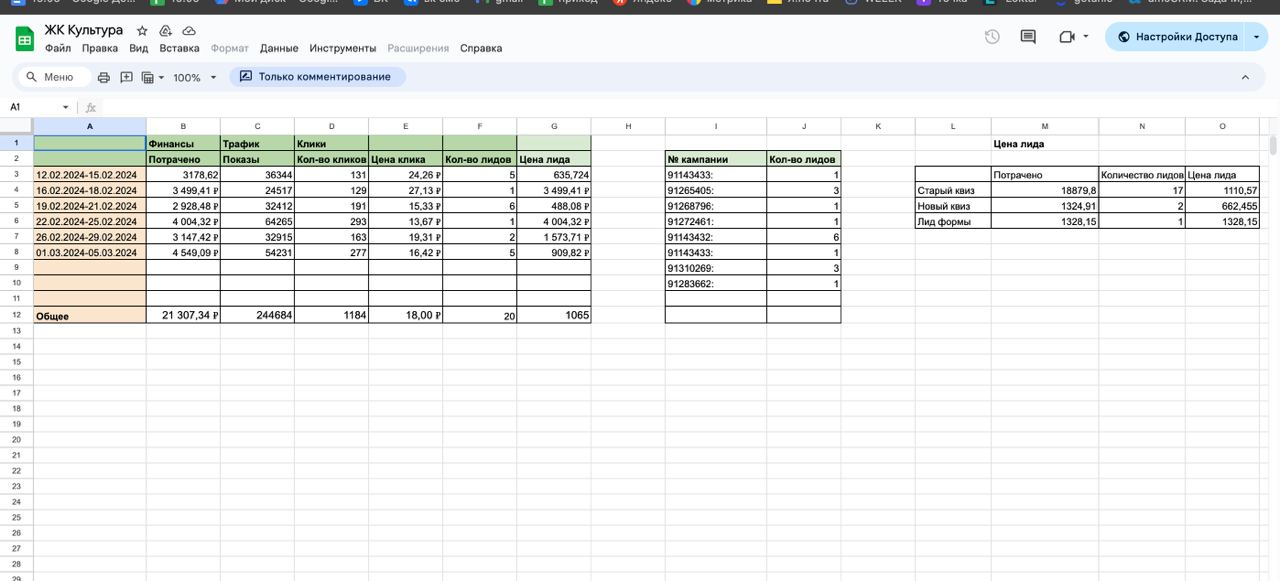Select the 12.02.2024-15.02.2024 date cell
This screenshot has width=1280, height=581.
tap(90, 175)
